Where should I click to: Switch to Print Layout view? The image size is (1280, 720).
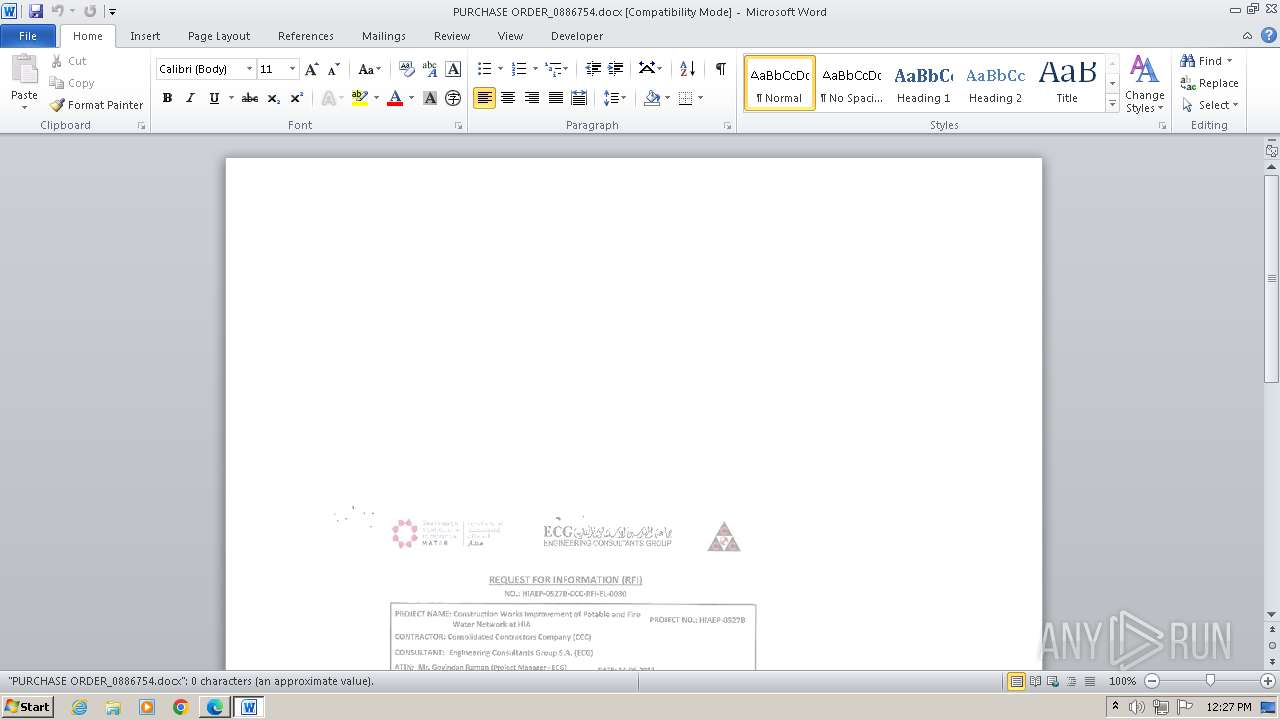1017,681
